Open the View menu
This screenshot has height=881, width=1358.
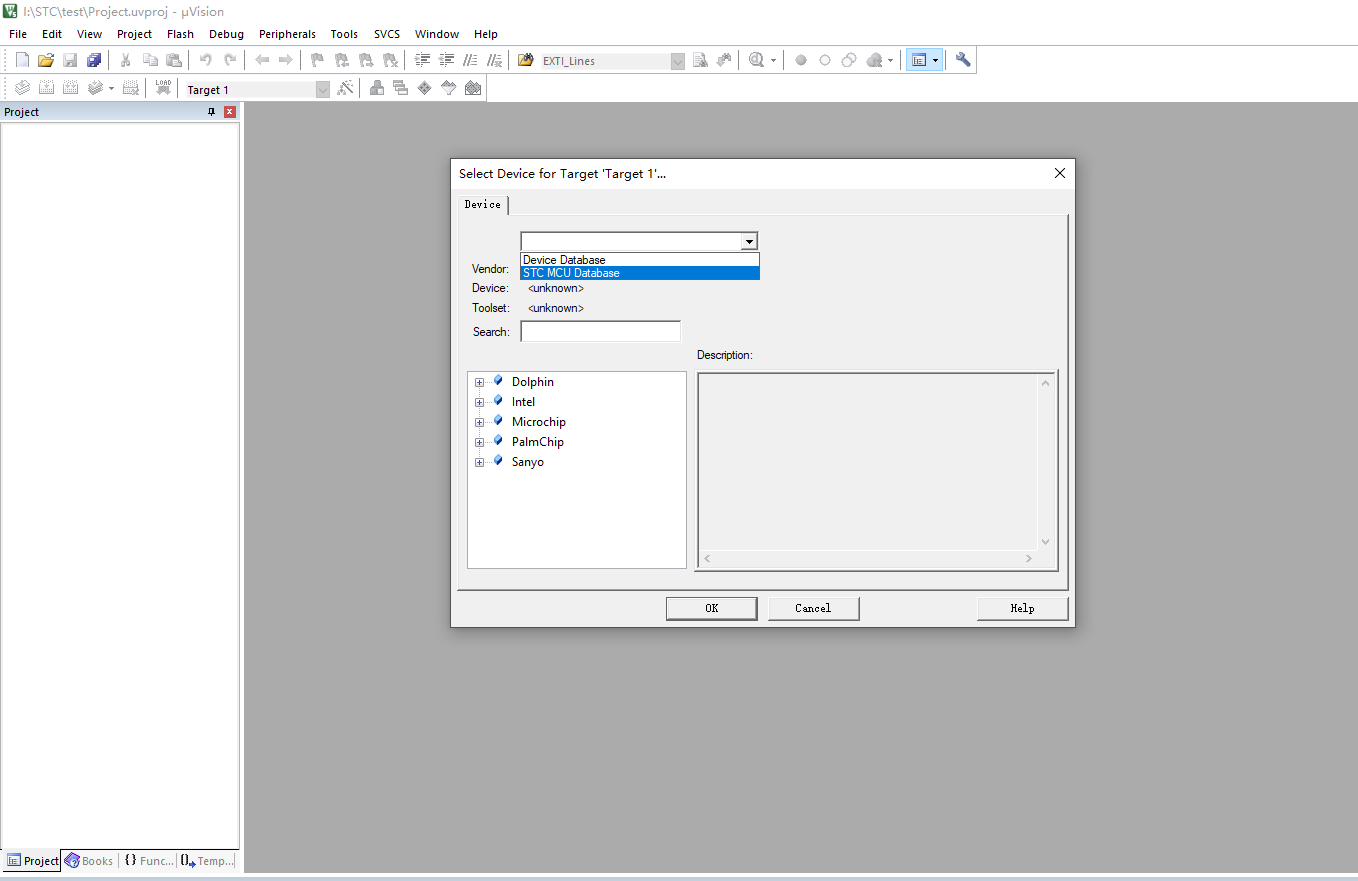(90, 34)
